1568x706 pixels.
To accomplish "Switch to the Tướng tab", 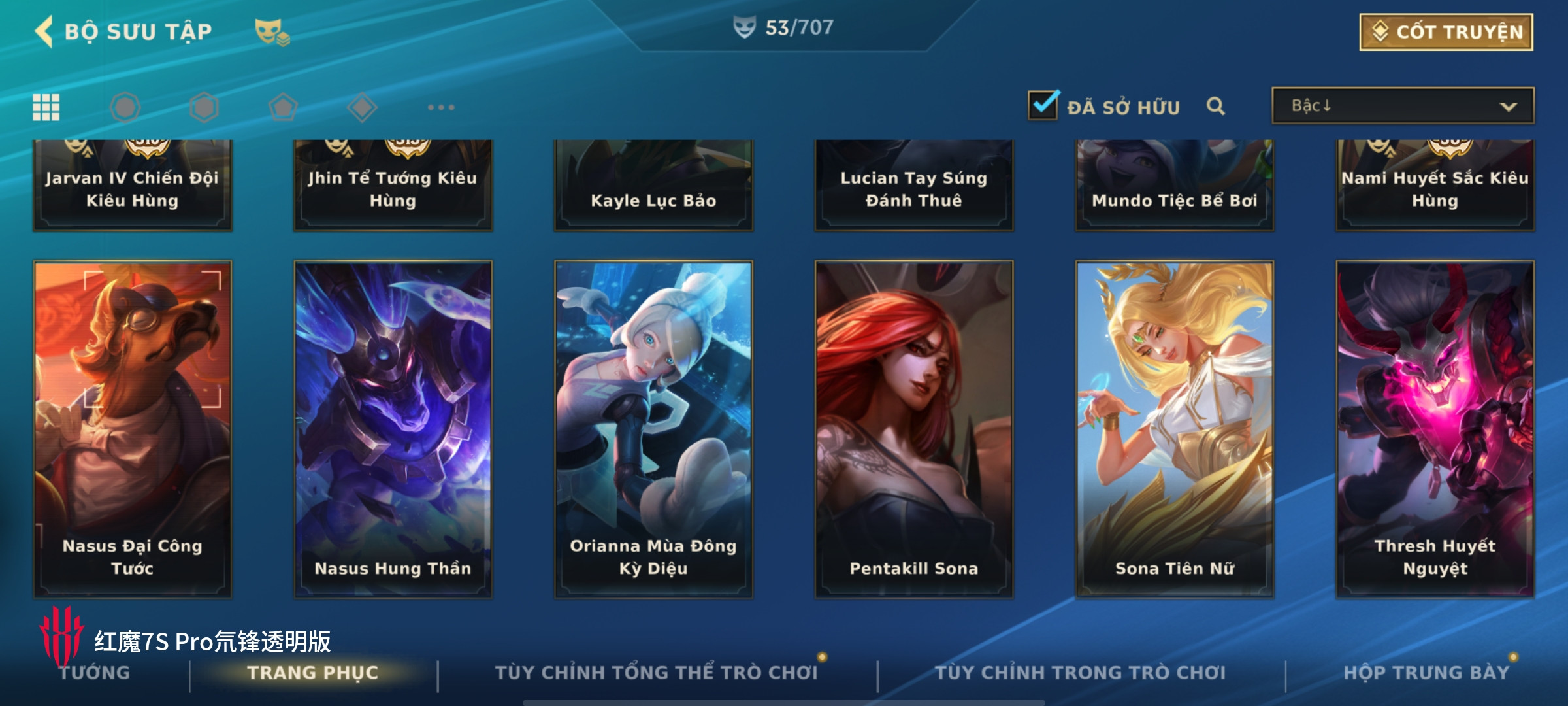I will click(x=95, y=672).
